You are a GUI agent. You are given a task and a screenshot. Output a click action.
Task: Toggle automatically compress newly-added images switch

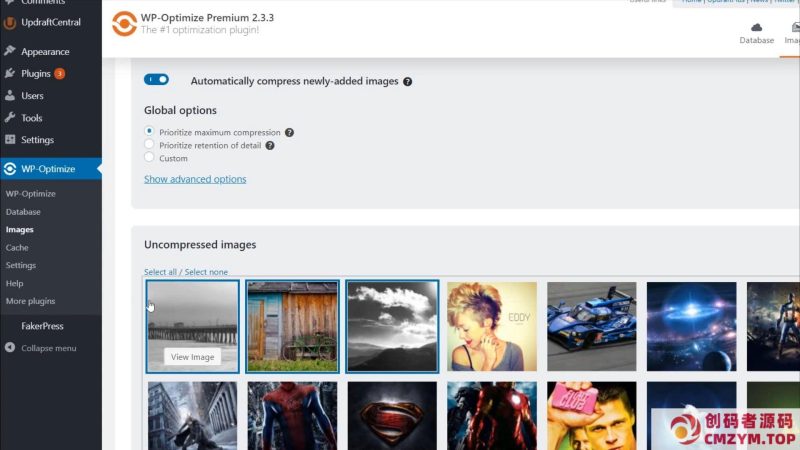[x=157, y=80]
